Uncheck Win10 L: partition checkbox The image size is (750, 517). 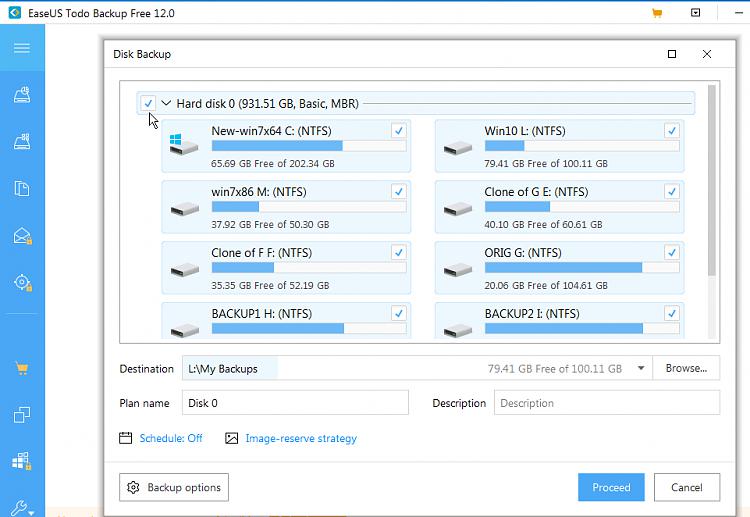click(672, 131)
